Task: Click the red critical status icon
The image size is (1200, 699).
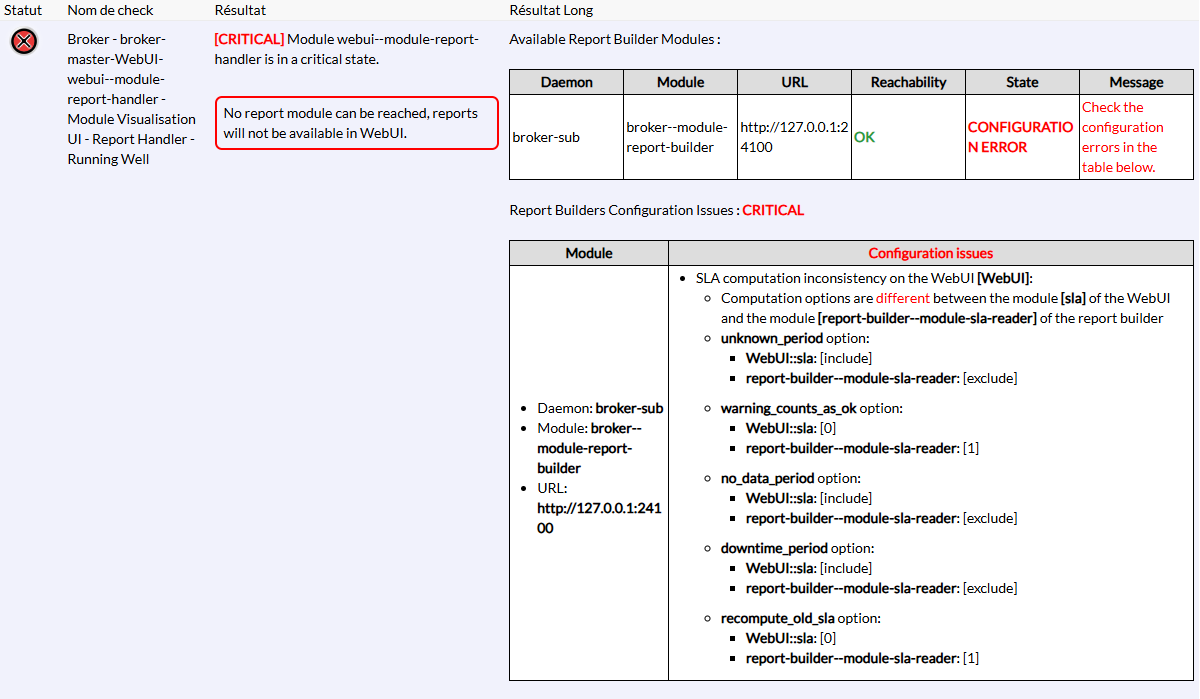Action: pyautogui.click(x=24, y=42)
